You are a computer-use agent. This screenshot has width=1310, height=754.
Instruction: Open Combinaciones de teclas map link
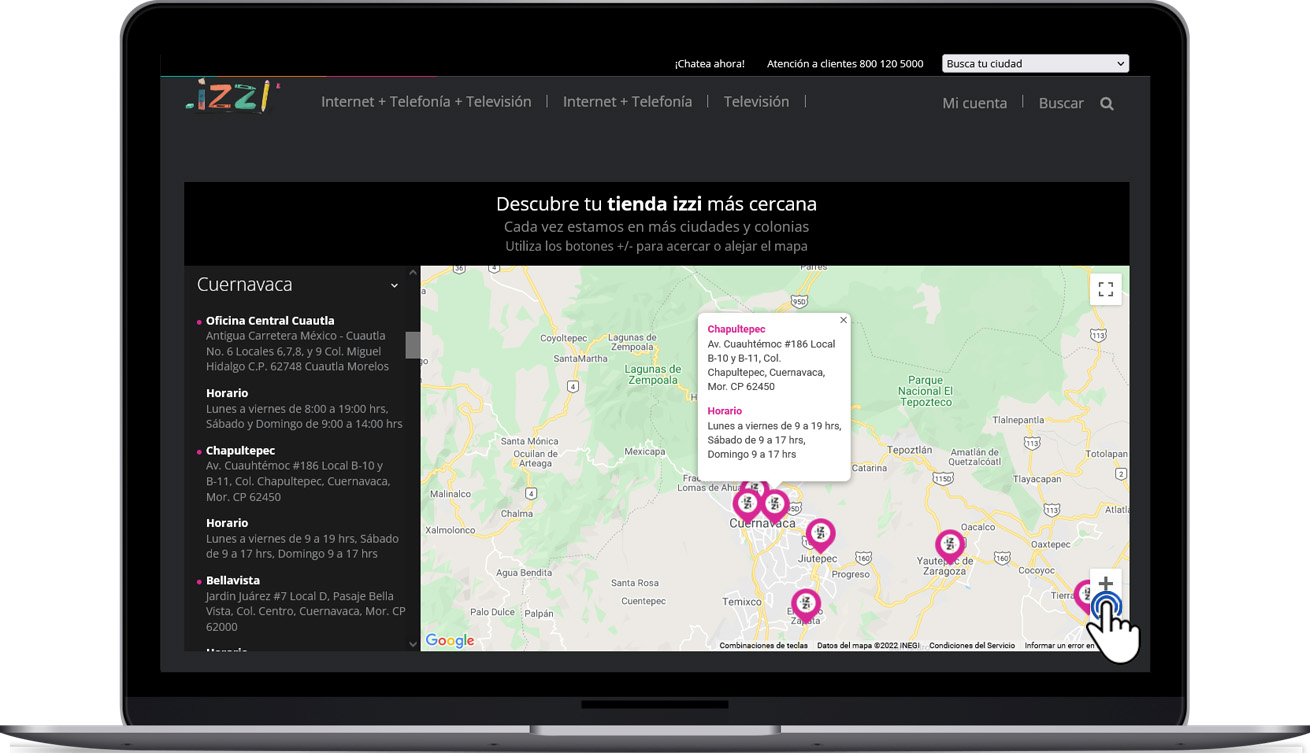763,646
